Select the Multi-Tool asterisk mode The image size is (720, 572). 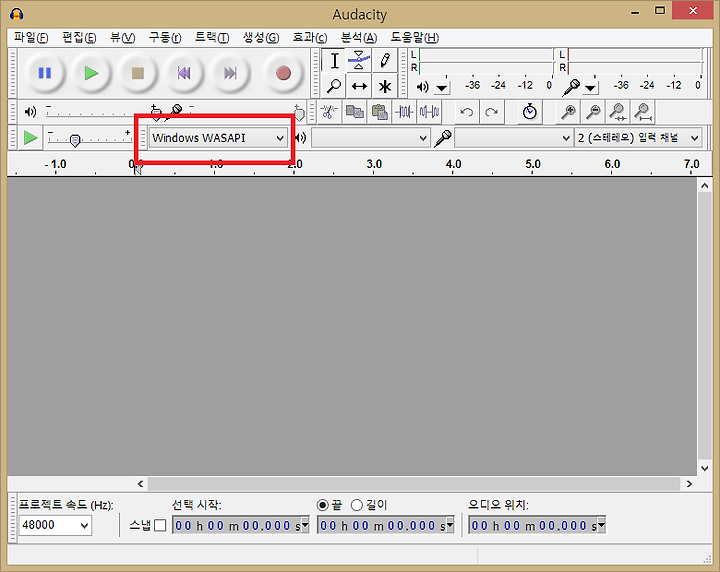pos(385,86)
